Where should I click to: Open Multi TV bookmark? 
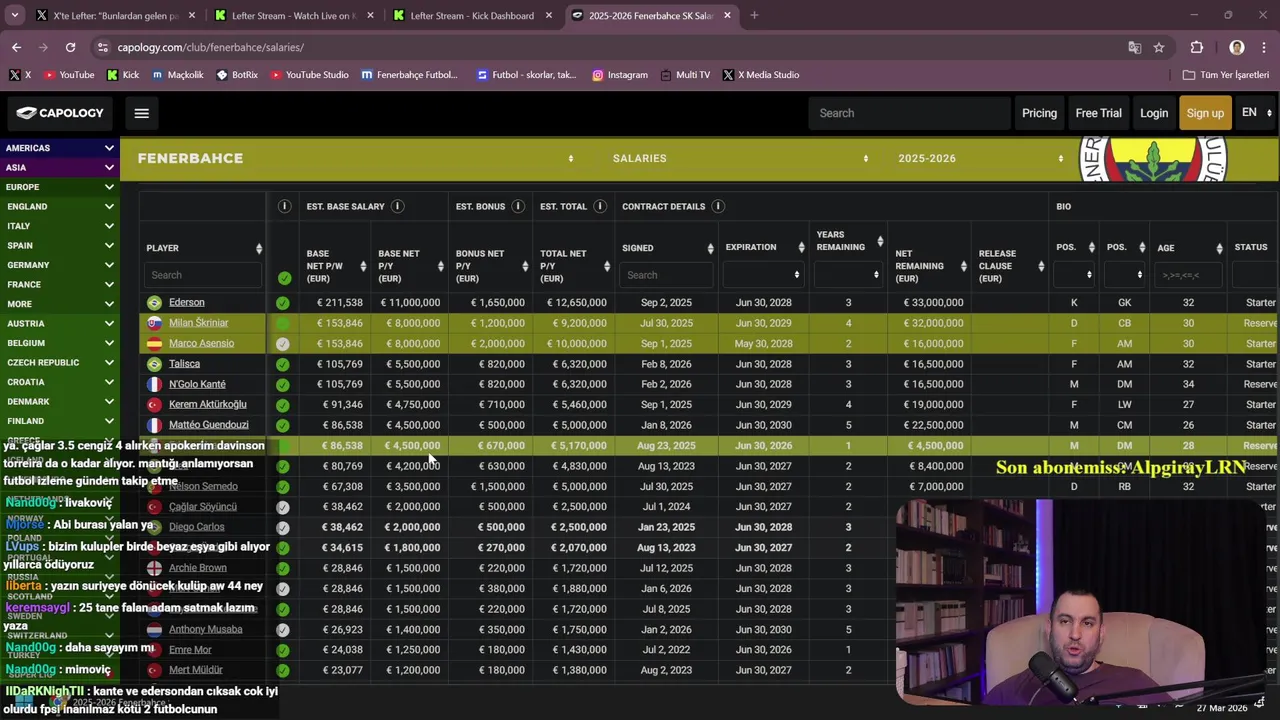pyautogui.click(x=685, y=75)
